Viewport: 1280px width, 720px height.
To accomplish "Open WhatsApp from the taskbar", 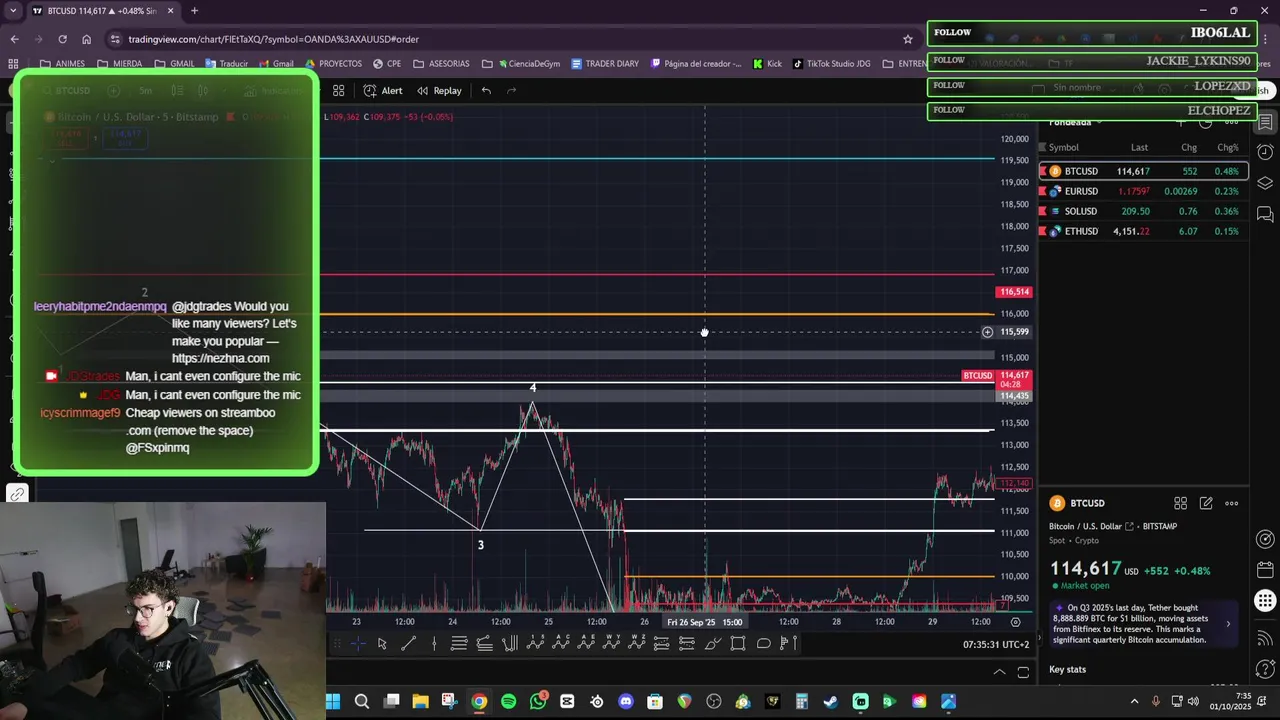I will coord(538,701).
